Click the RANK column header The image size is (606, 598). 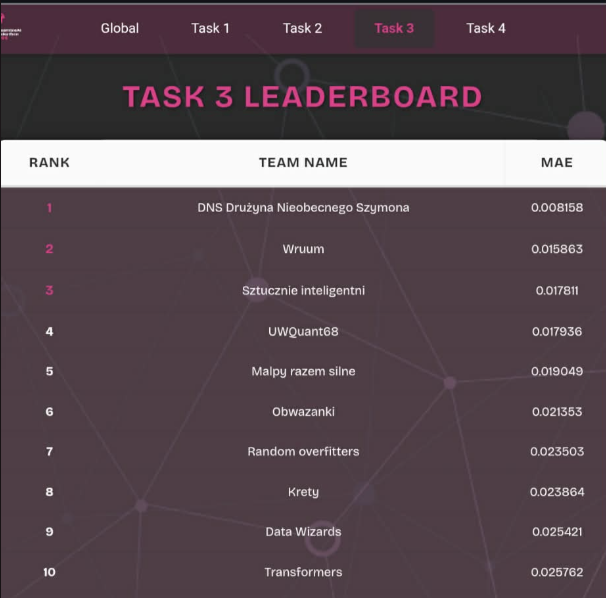(x=49, y=162)
